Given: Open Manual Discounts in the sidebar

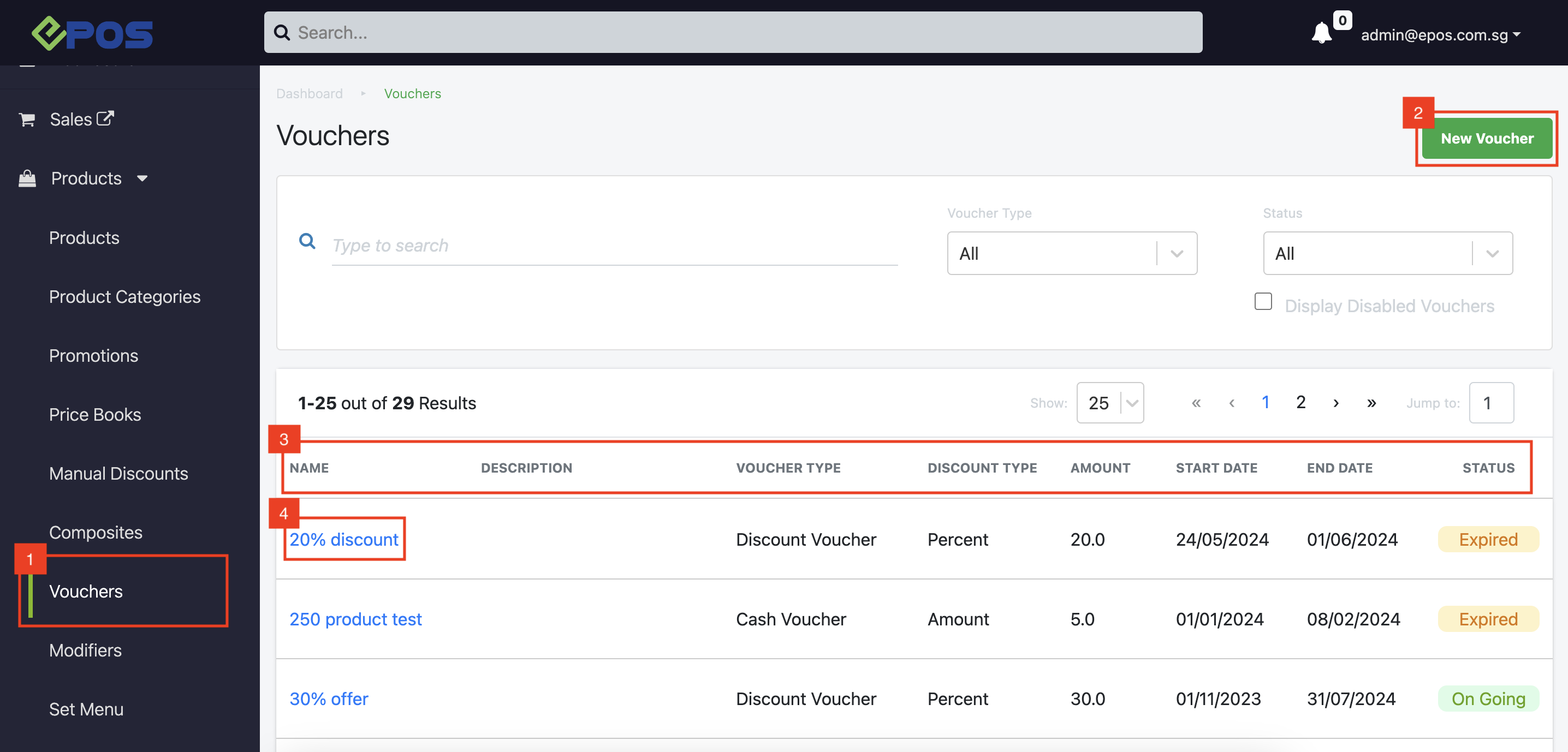Looking at the screenshot, I should (118, 473).
